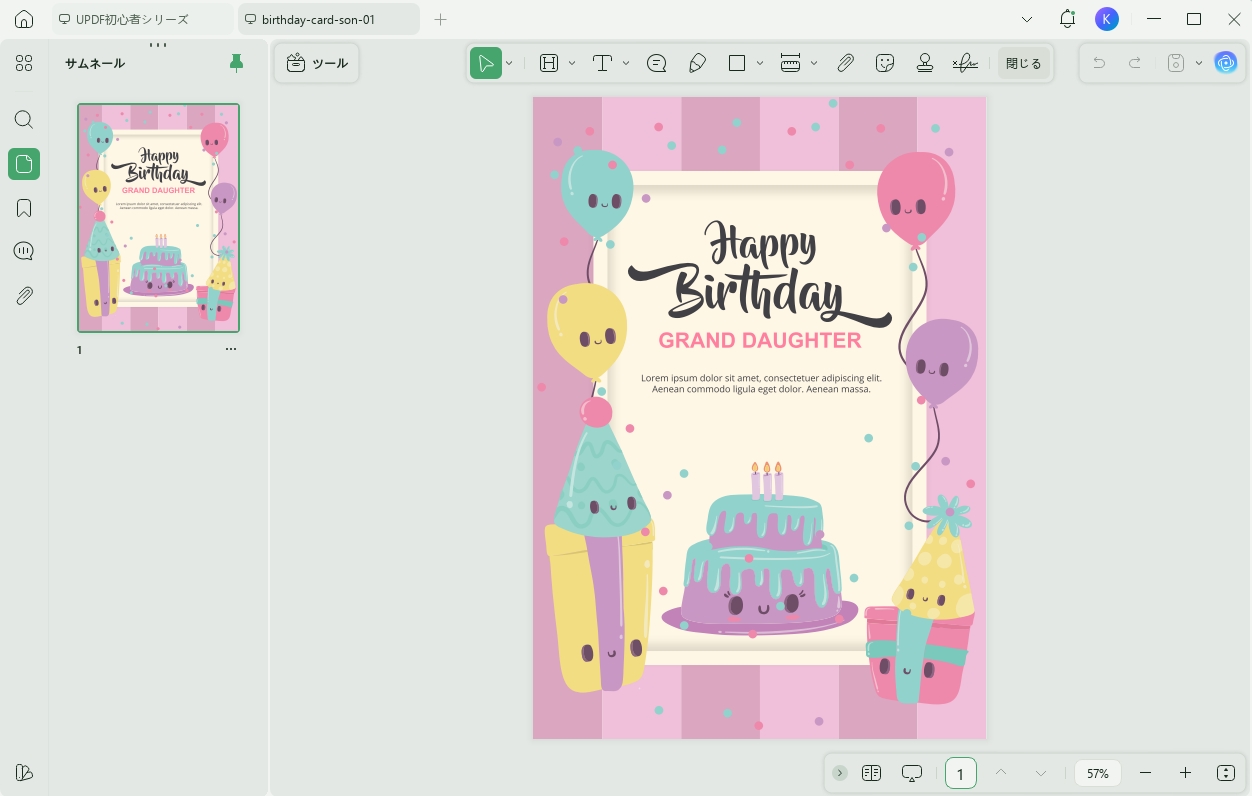This screenshot has height=796, width=1252.
Task: Select the pencil drawing tool
Action: 697,63
